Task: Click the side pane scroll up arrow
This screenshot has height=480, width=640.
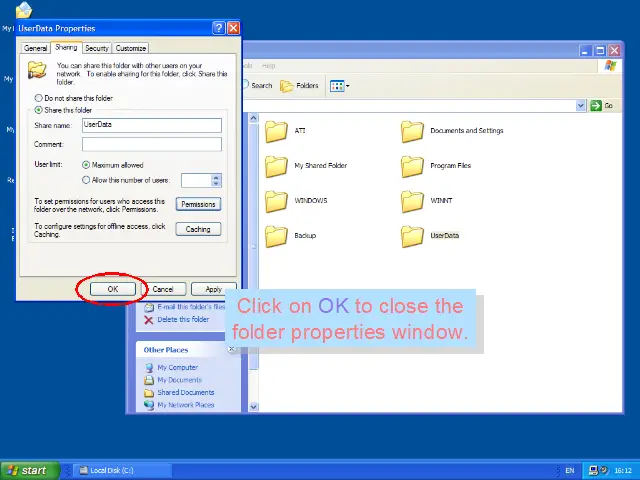Action: point(253,118)
